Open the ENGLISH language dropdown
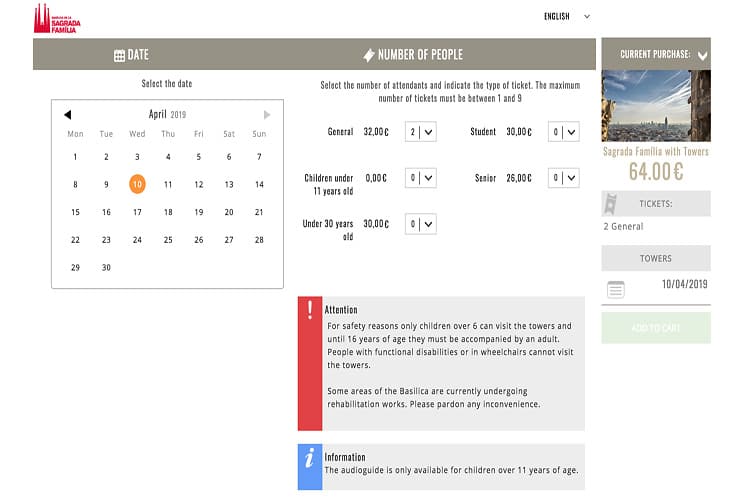 (567, 17)
